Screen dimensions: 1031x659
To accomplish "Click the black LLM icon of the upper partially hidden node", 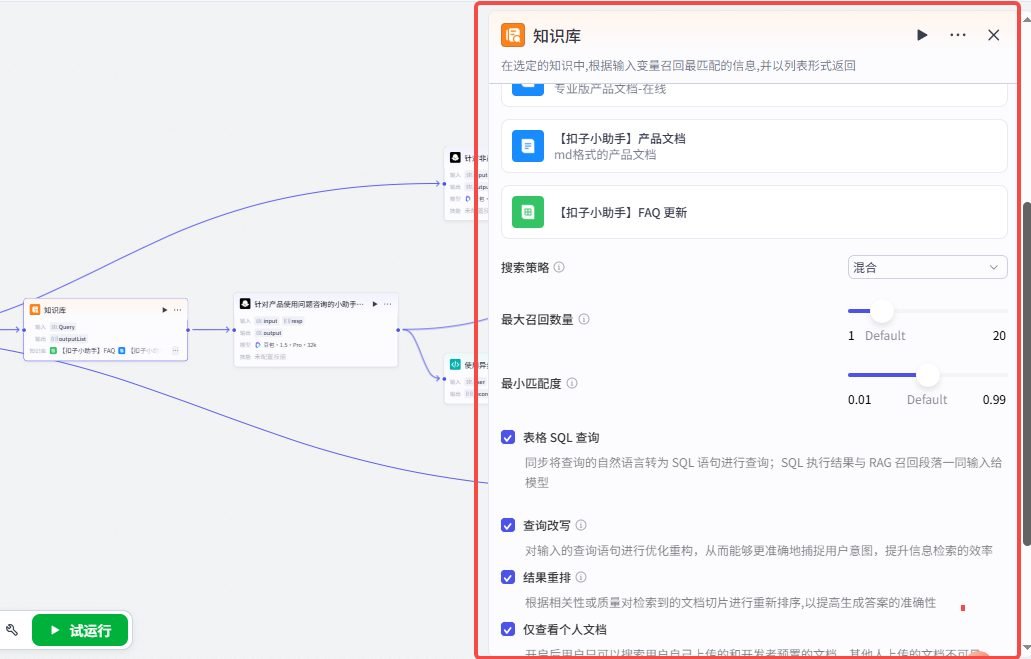I will point(455,157).
